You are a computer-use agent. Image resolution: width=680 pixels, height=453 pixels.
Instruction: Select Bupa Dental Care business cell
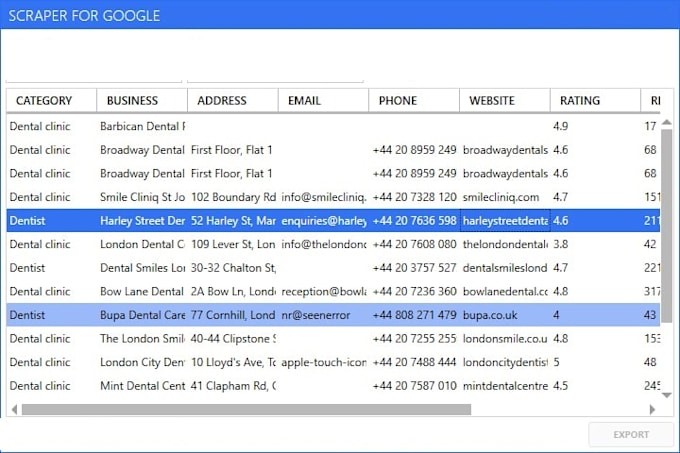click(x=142, y=315)
